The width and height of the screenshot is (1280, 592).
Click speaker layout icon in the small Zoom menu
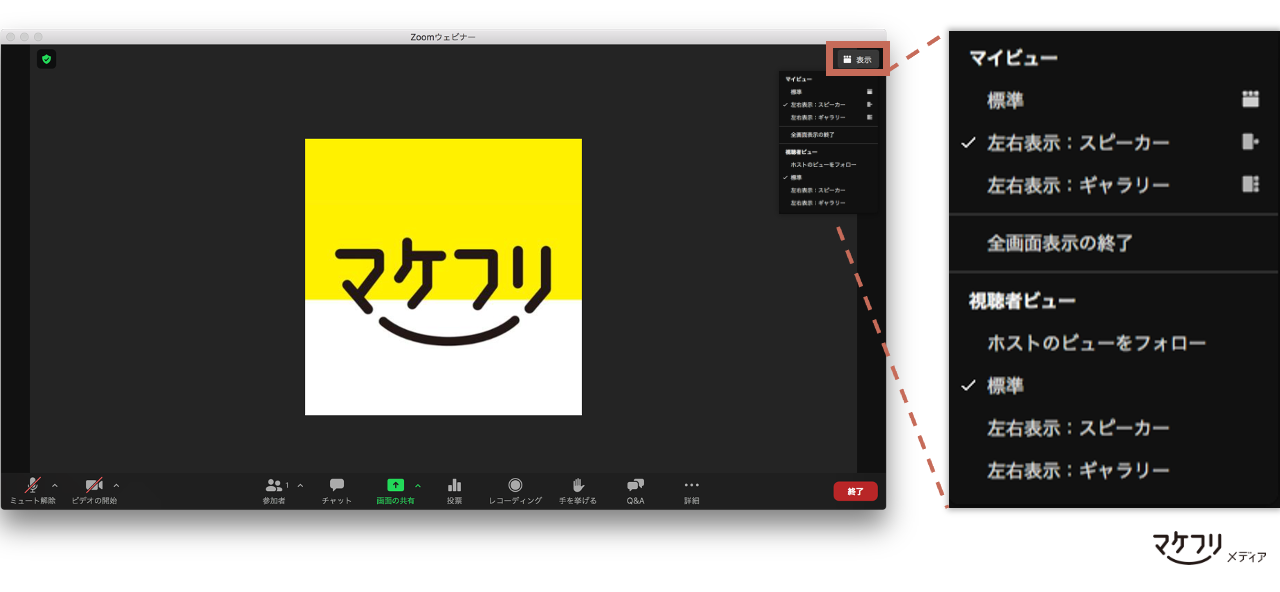pyautogui.click(x=869, y=104)
